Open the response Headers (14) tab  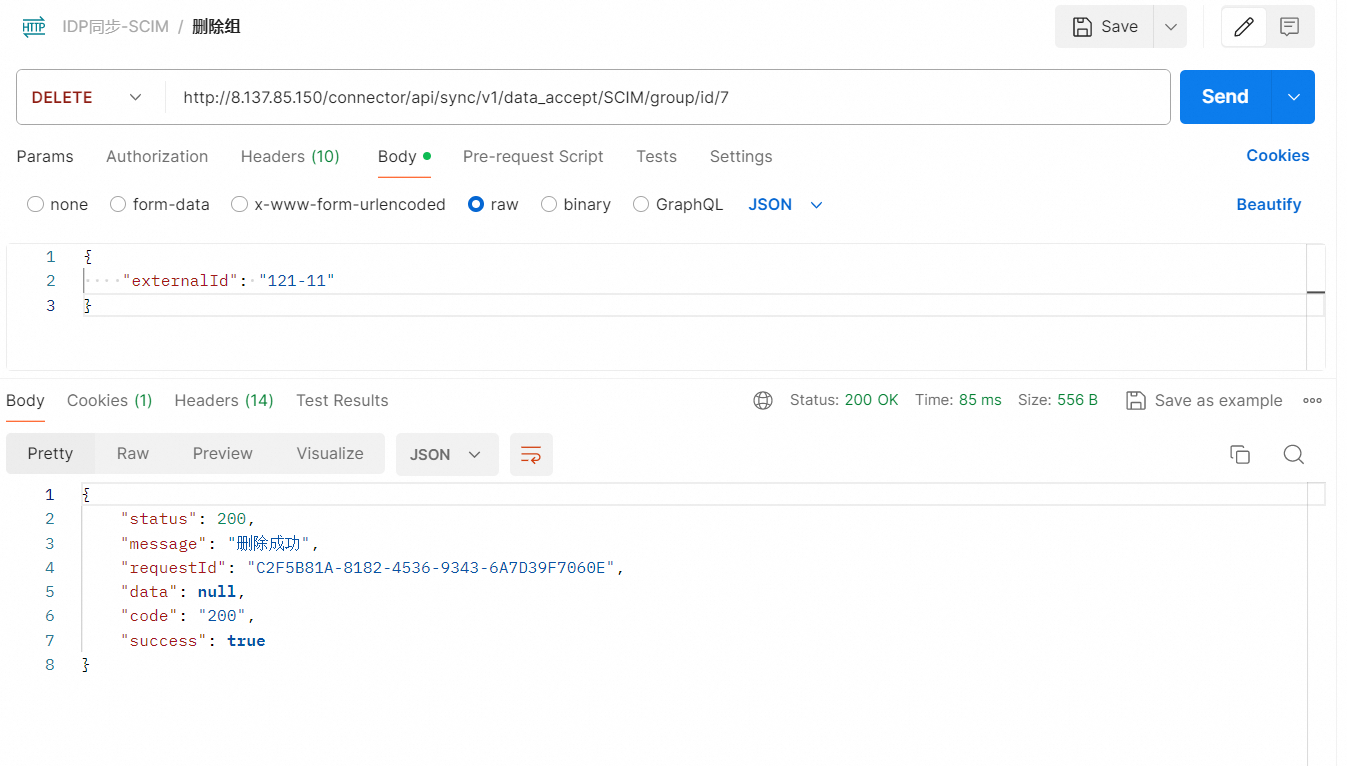pyautogui.click(x=224, y=400)
